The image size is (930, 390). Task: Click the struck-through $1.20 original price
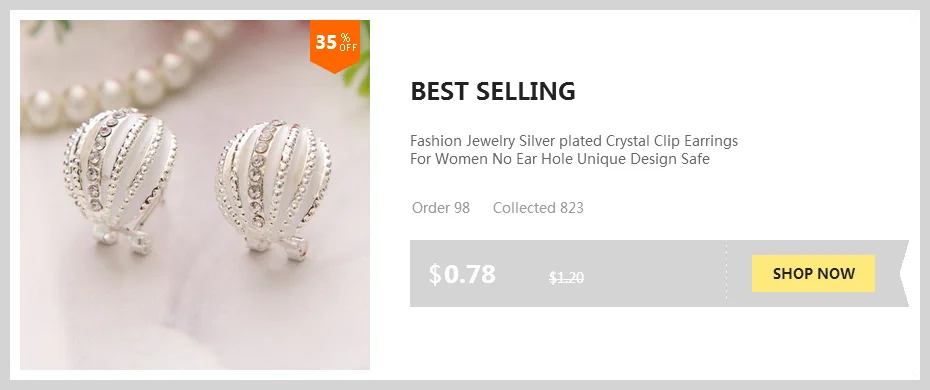click(x=566, y=277)
